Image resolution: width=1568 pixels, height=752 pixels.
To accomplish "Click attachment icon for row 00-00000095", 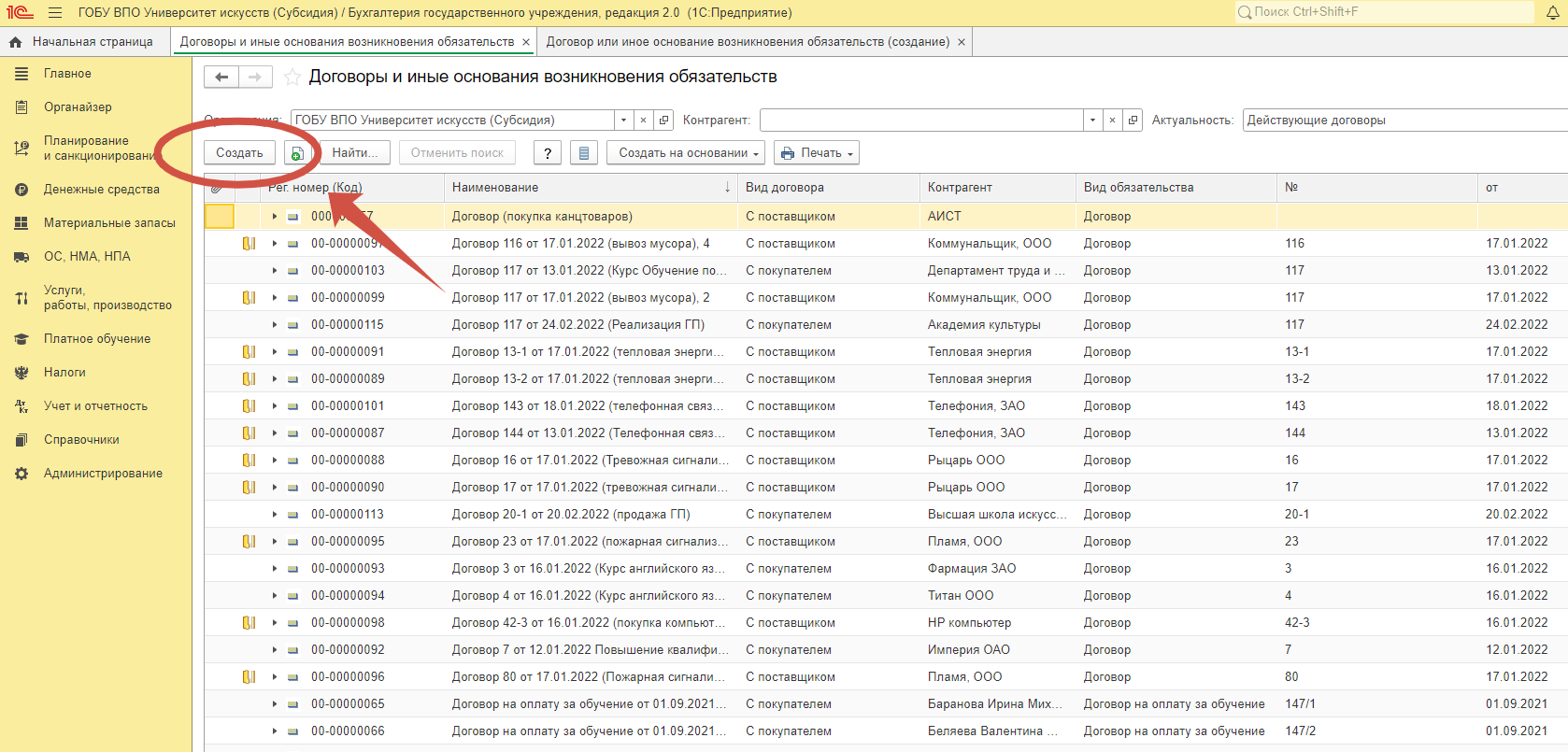I will [249, 542].
